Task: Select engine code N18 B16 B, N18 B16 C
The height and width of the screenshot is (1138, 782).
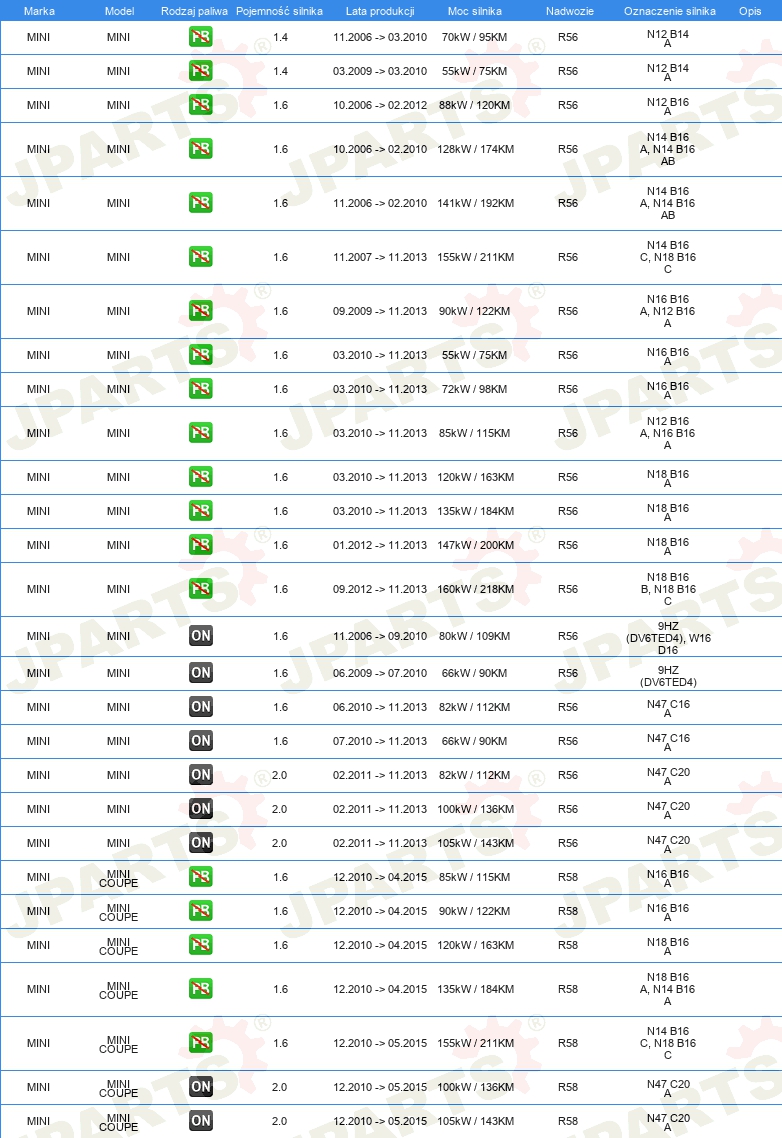Action: [668, 589]
